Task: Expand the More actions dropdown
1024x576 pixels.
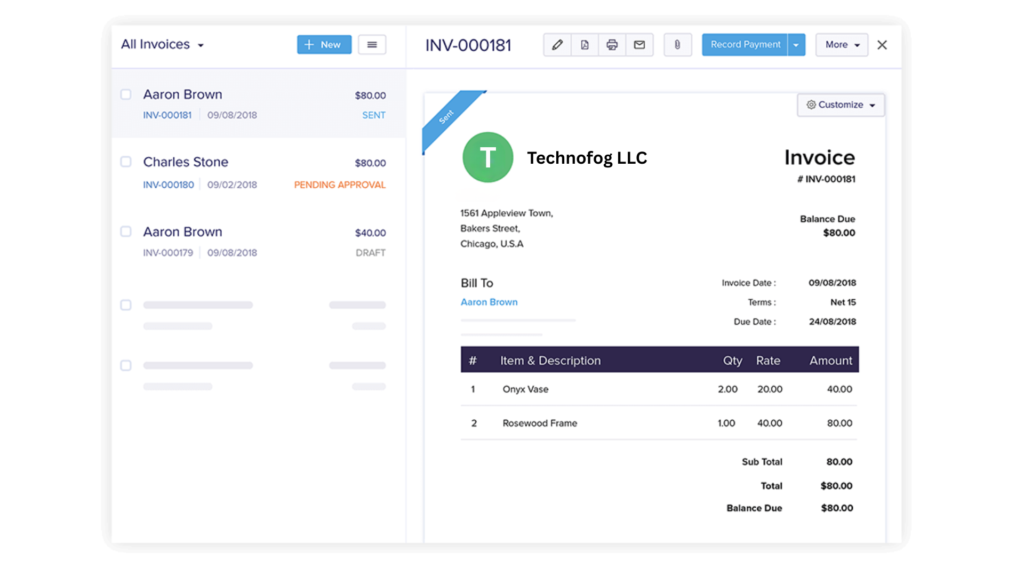Action: click(x=842, y=45)
